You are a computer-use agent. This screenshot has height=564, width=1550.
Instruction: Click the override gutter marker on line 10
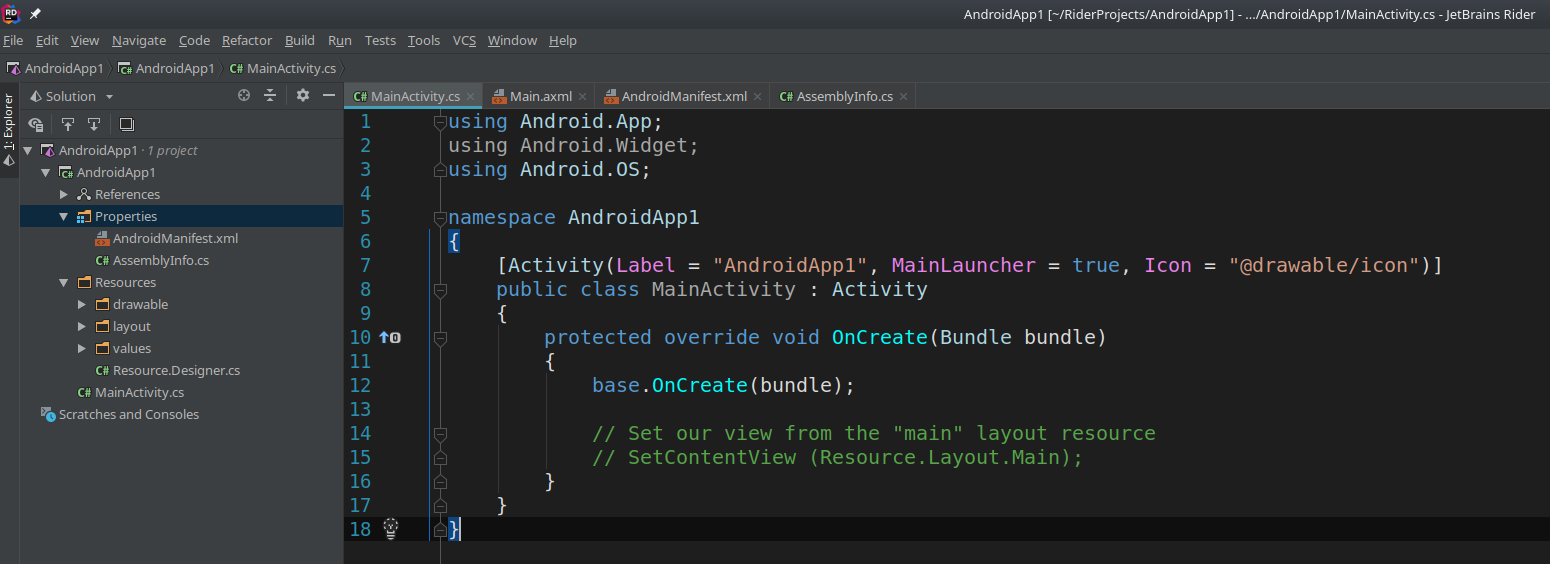[390, 338]
